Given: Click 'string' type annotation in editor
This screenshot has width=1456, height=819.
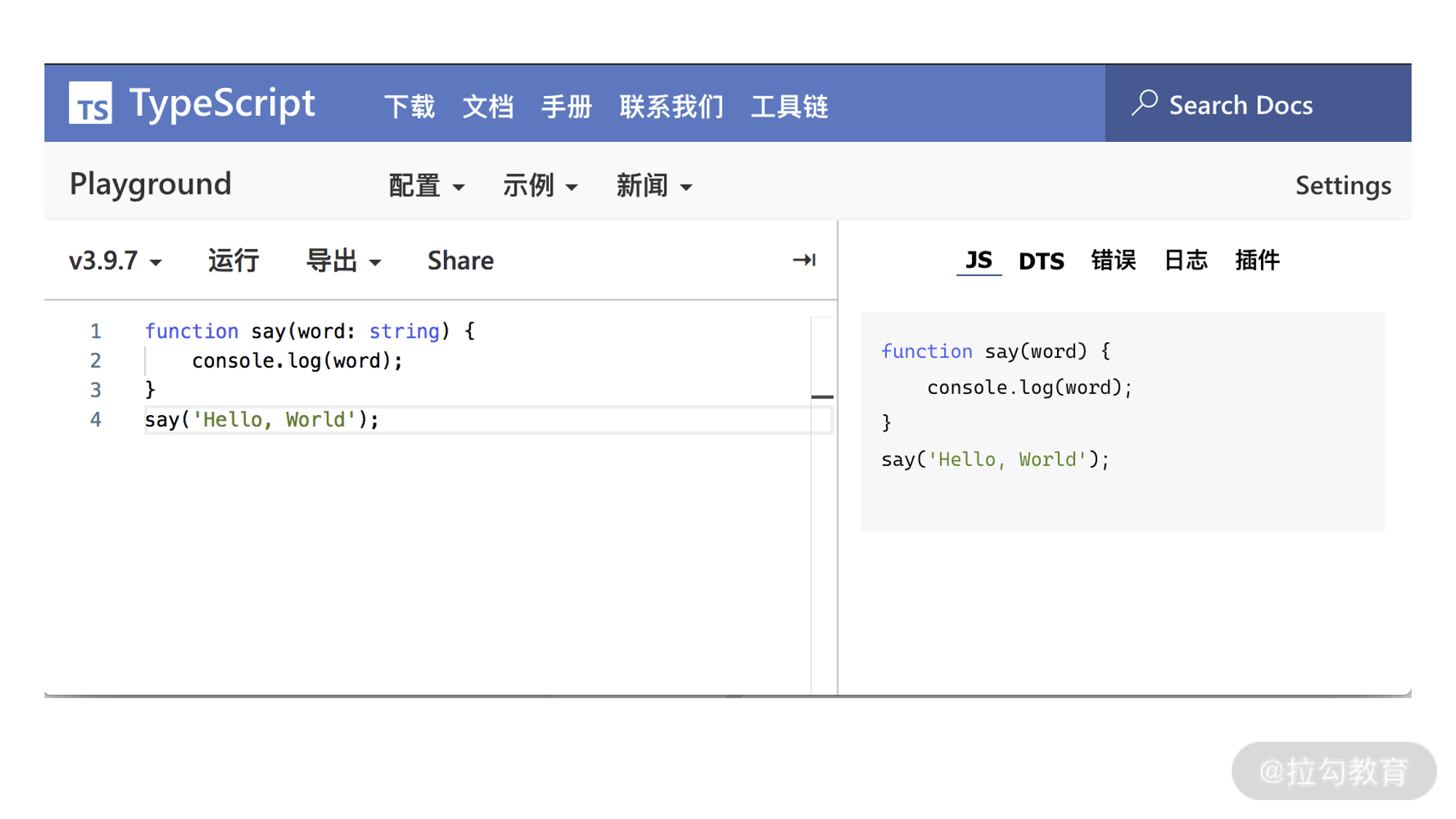Looking at the screenshot, I should (x=404, y=331).
